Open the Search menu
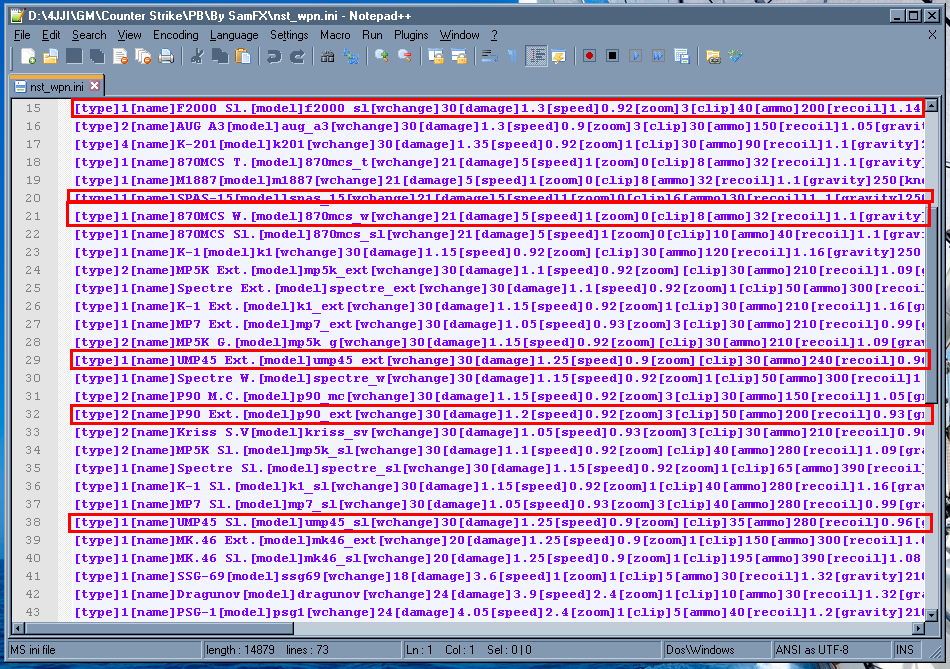 pyautogui.click(x=89, y=35)
